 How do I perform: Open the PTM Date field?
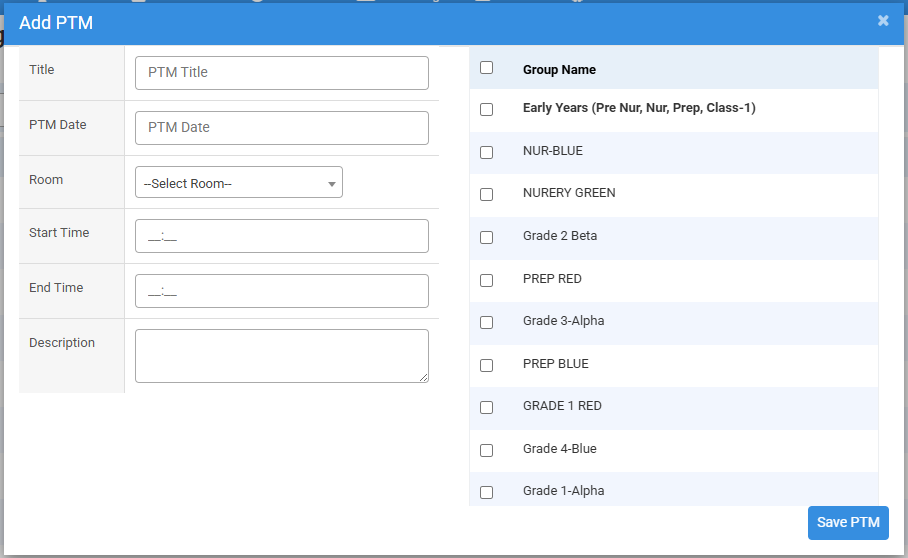(x=281, y=128)
